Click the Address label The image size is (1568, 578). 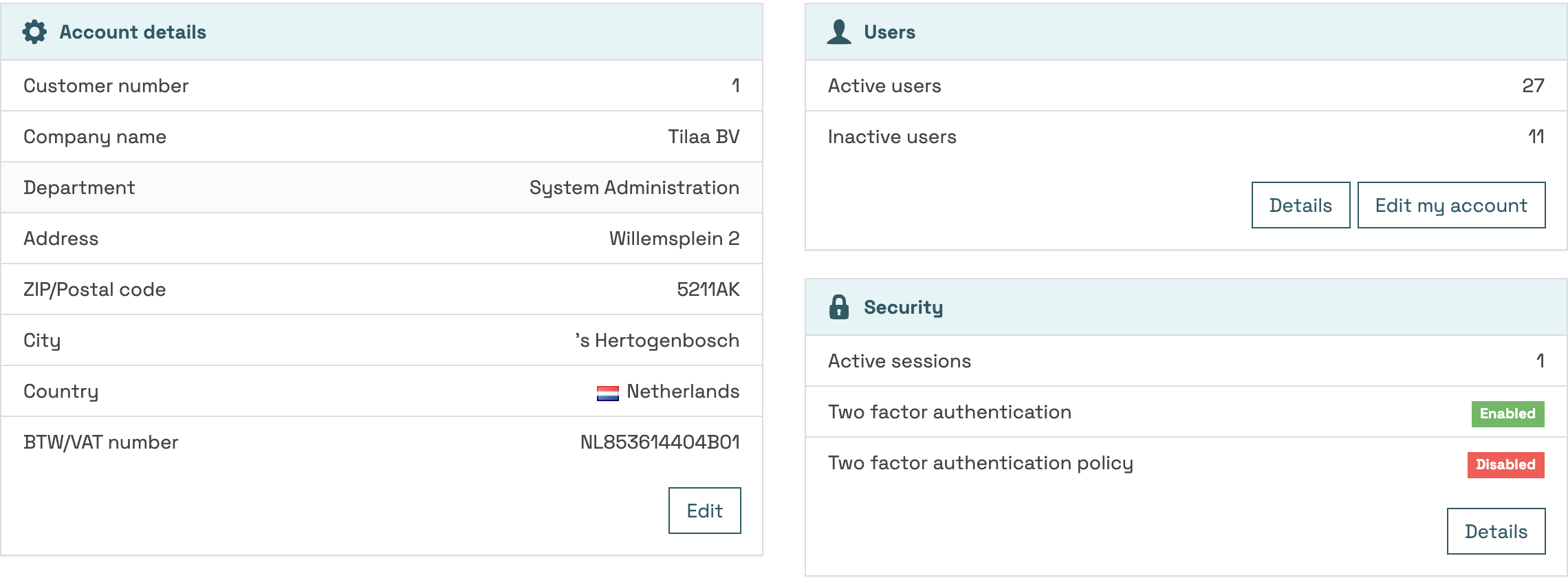point(61,238)
